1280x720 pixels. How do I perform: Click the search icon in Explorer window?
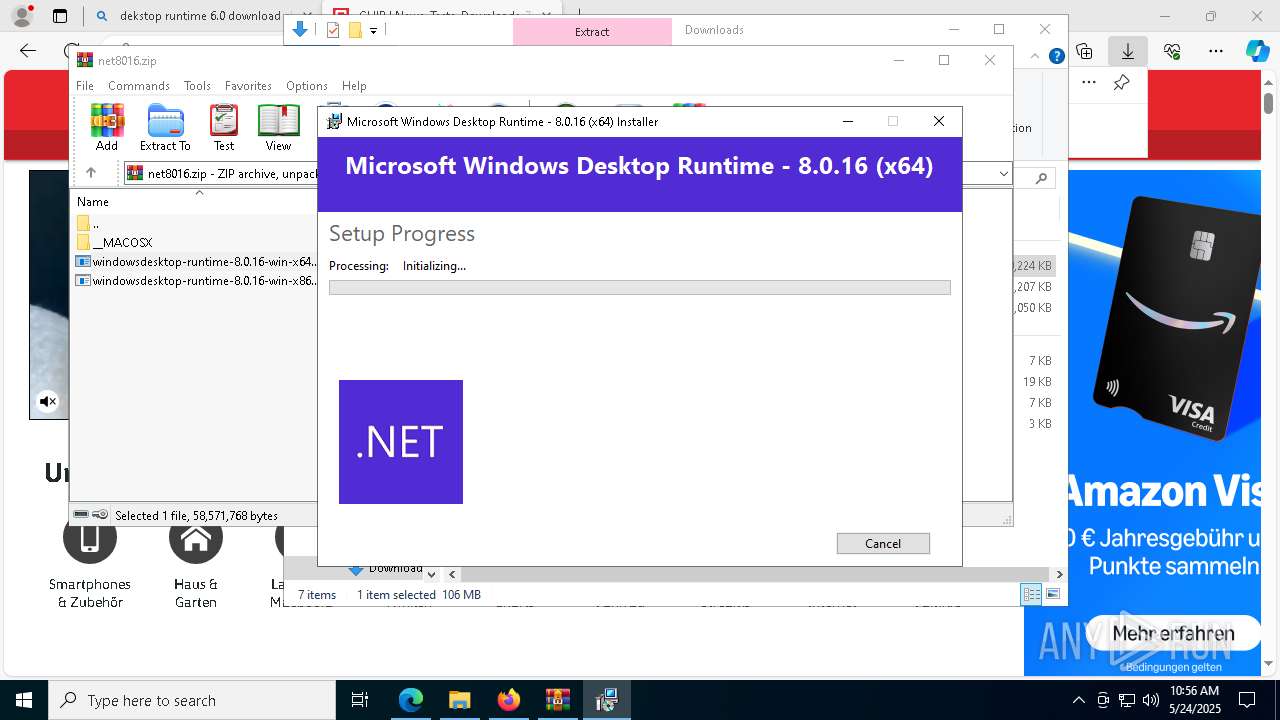point(1041,178)
